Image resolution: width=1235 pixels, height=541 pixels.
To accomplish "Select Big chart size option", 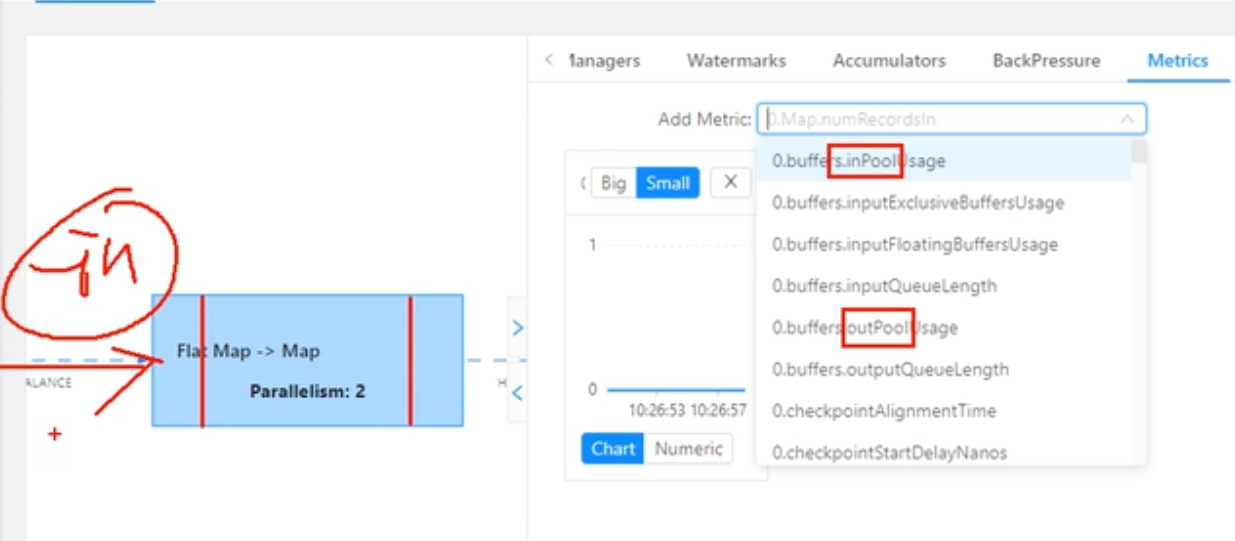I will (x=613, y=183).
